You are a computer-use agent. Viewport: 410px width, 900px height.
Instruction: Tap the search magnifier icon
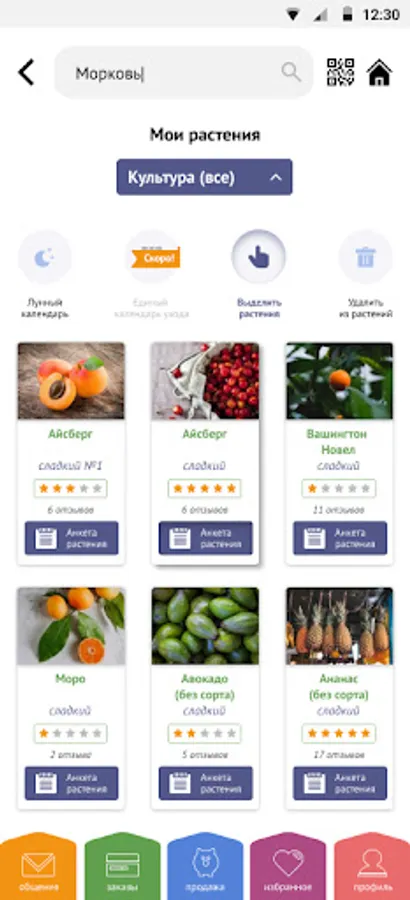tap(291, 72)
